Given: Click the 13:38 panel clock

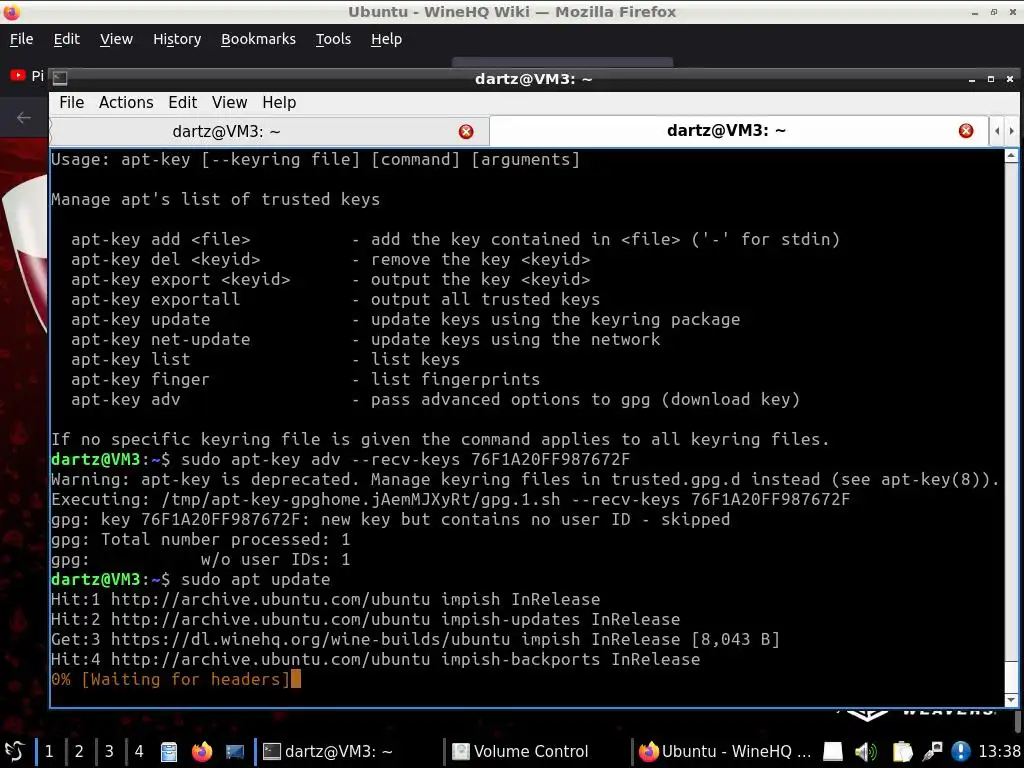Looking at the screenshot, I should click(999, 751).
